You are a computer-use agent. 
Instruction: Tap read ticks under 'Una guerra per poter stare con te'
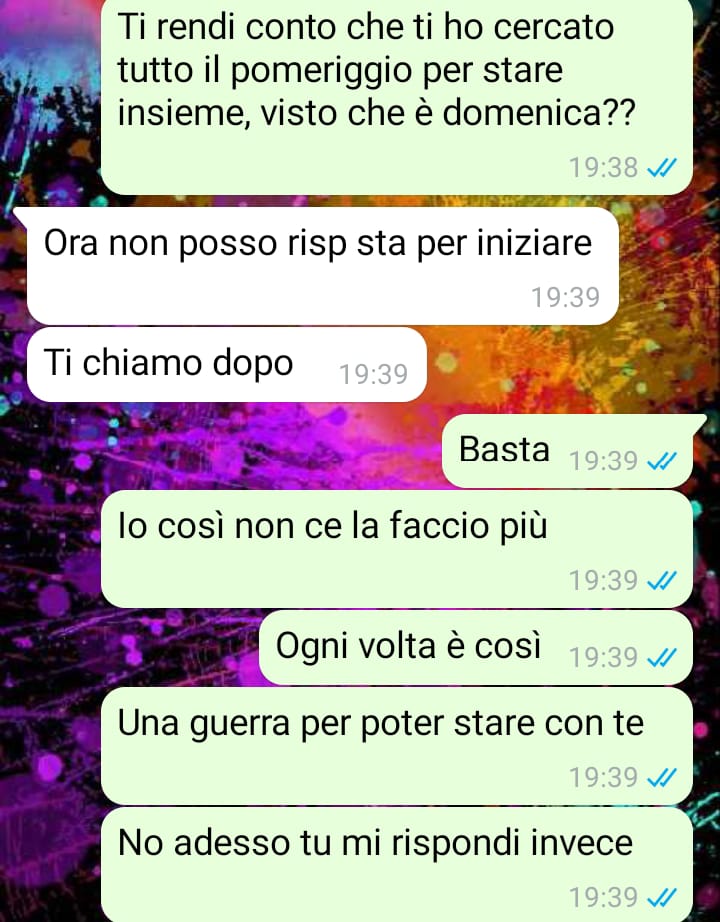[662, 778]
